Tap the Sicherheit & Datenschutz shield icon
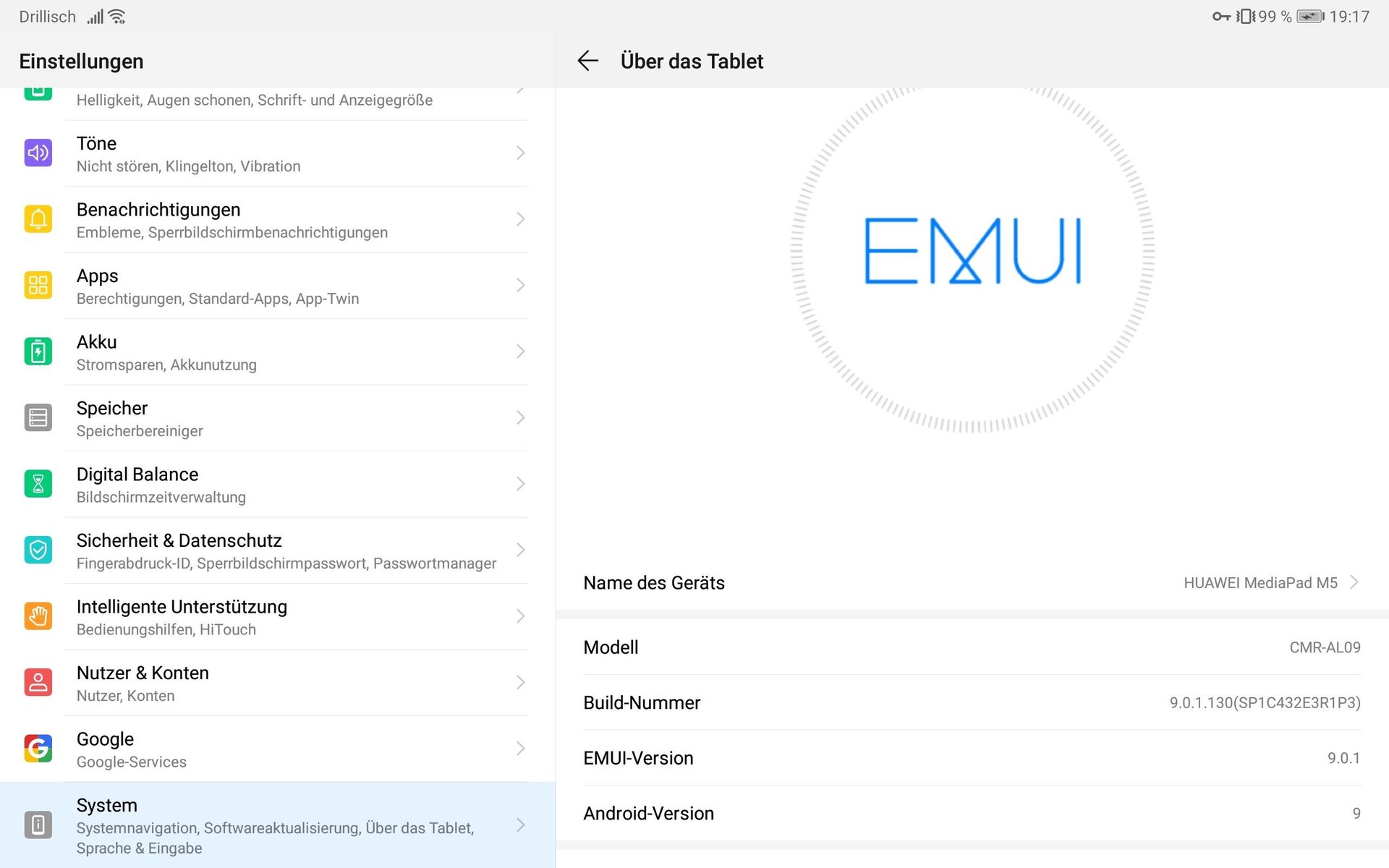This screenshot has height=868, width=1389. pos(38,550)
